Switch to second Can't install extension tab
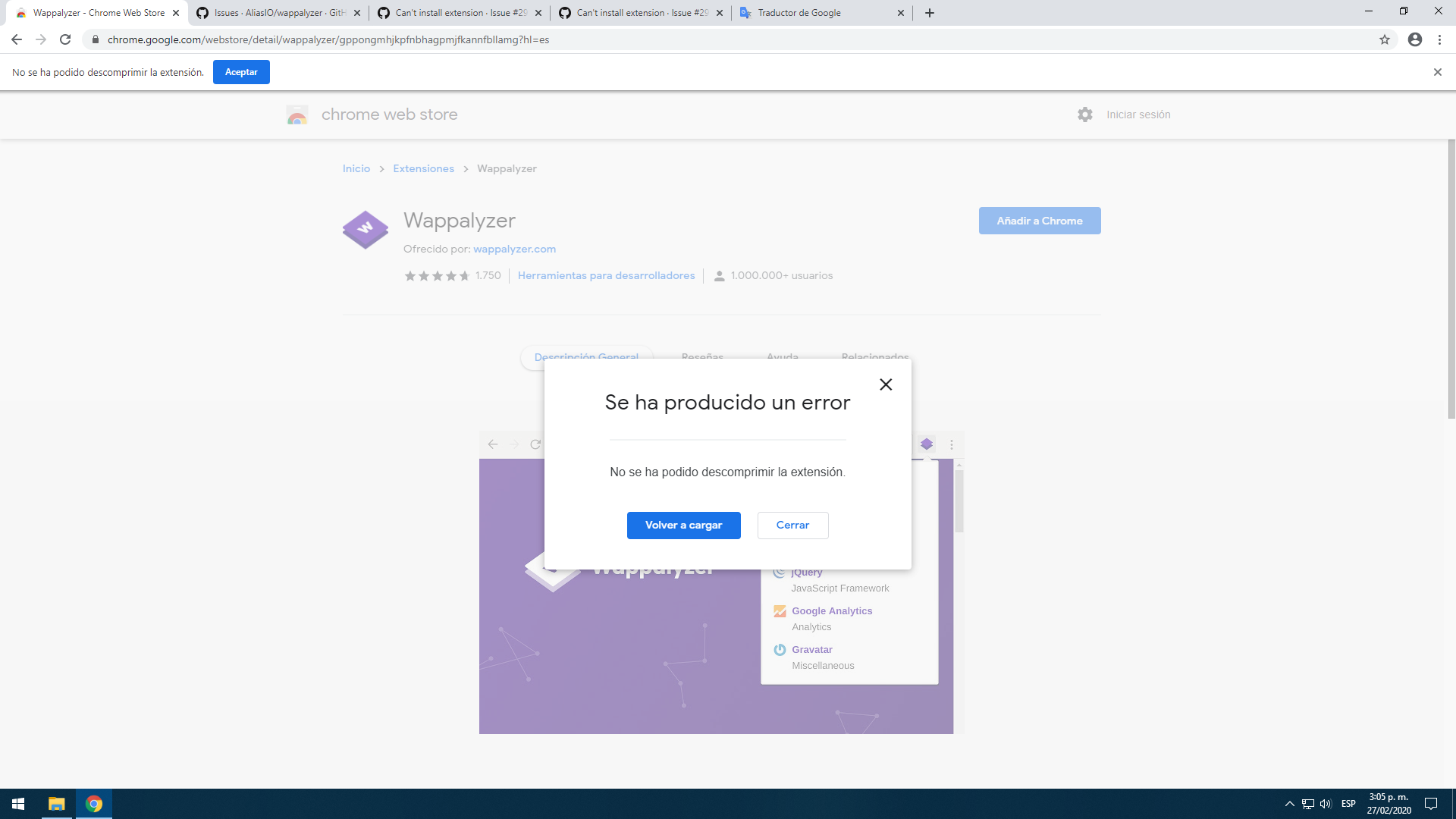The image size is (1456, 819). [642, 13]
